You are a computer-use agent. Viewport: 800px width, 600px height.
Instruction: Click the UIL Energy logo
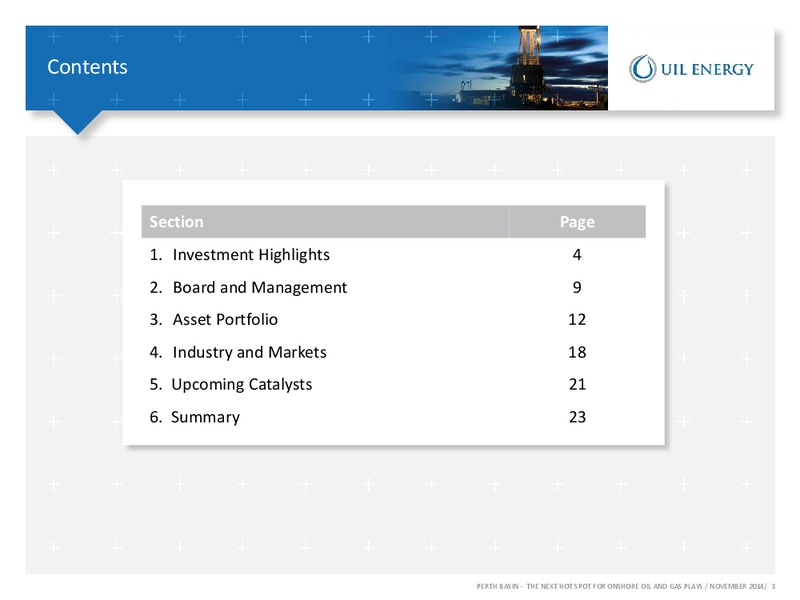click(x=691, y=68)
